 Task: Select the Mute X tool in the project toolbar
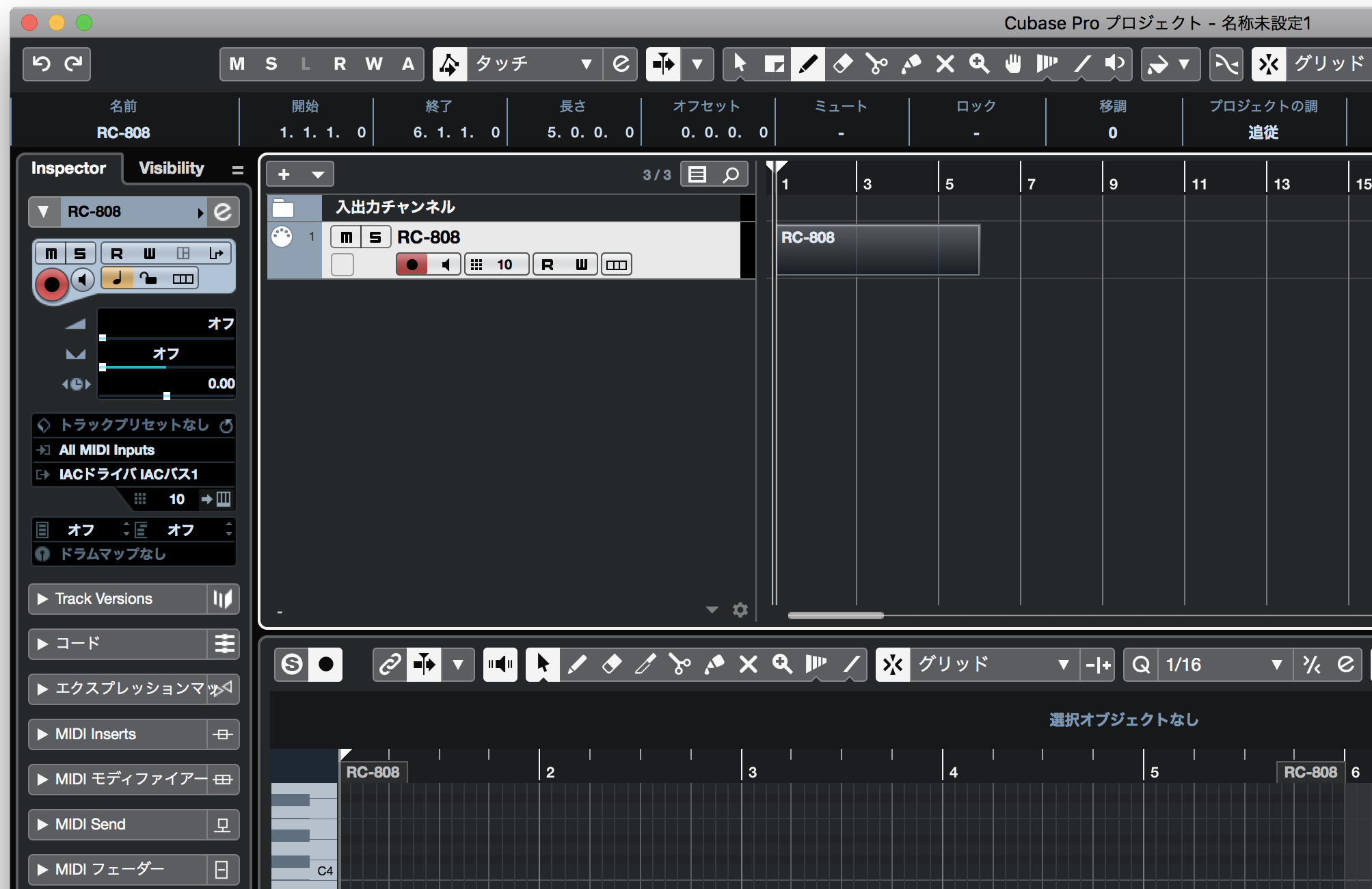click(x=945, y=64)
